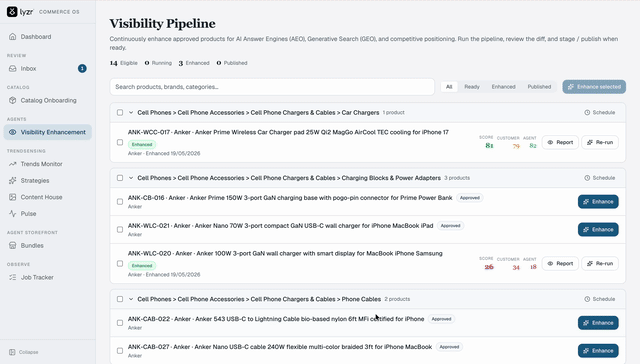Click the '0 Running' counter
640x364 pixels.
click(x=158, y=63)
